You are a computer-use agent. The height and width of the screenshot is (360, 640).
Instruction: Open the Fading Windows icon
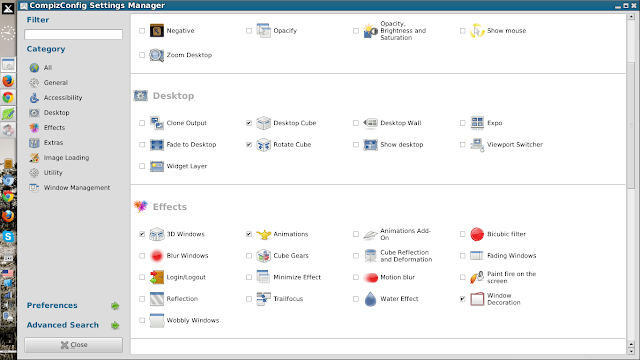477,256
